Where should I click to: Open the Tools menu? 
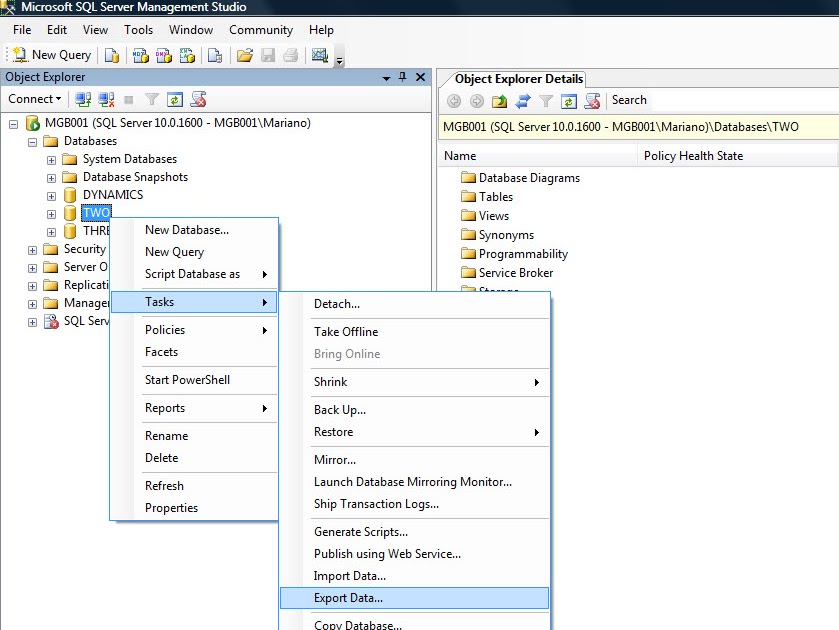pyautogui.click(x=139, y=30)
